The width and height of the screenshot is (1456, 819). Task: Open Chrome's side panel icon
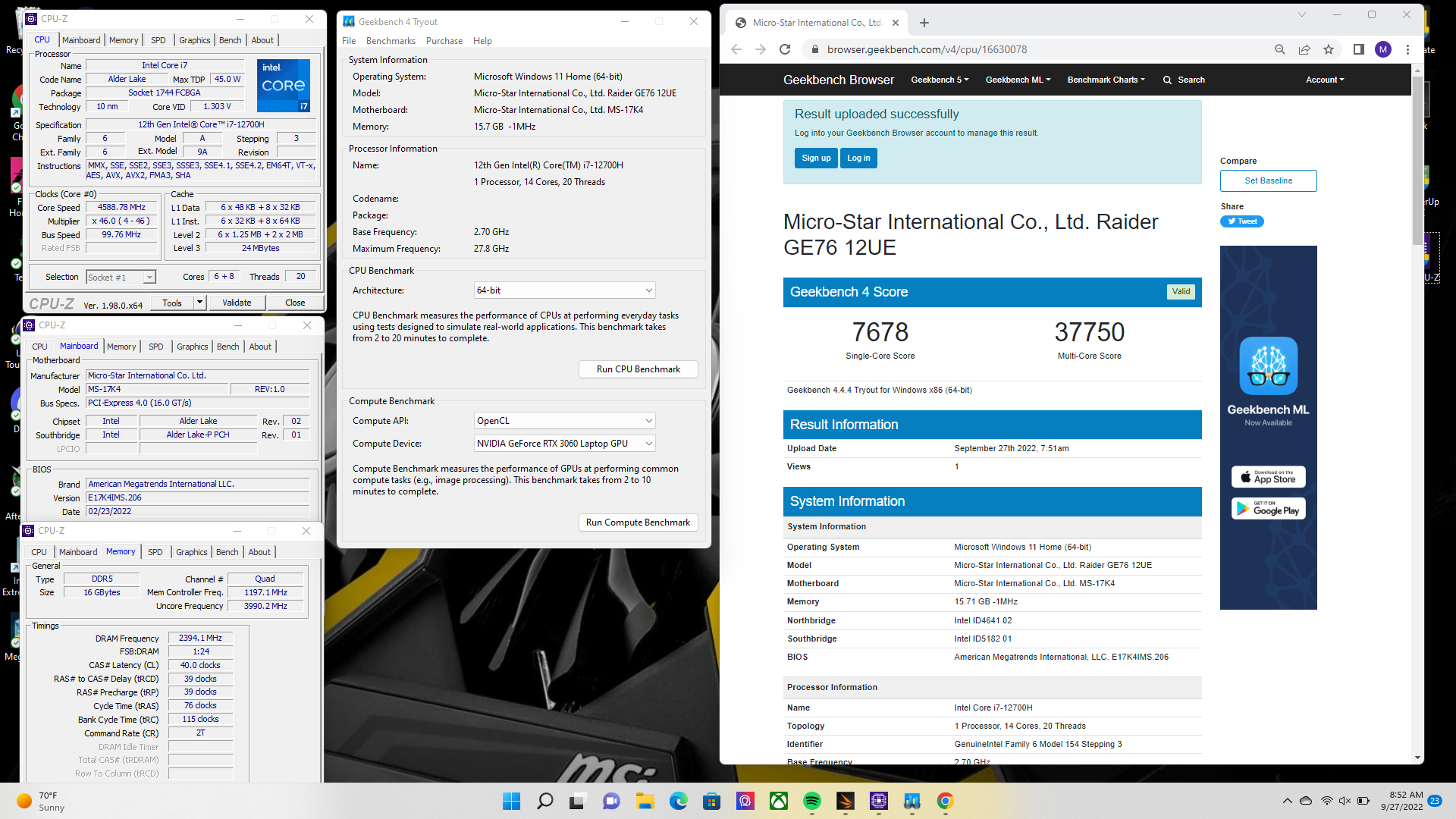click(x=1359, y=49)
